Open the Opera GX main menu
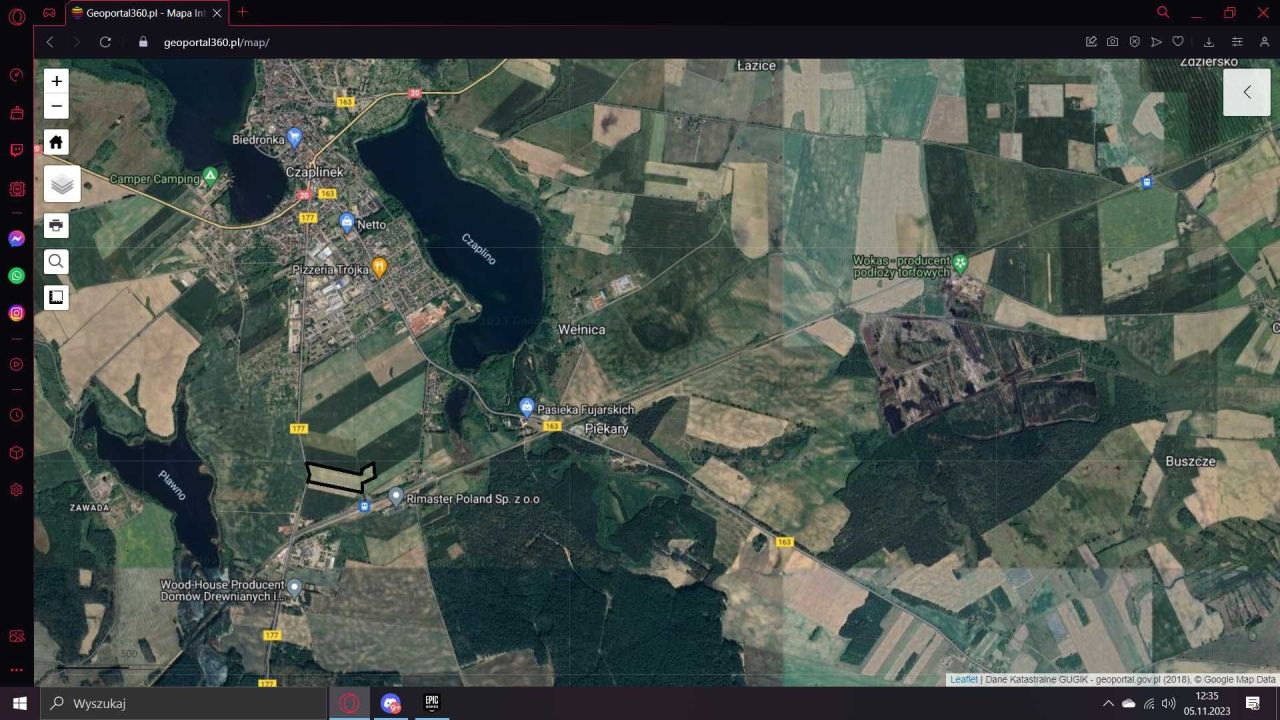The width and height of the screenshot is (1280, 720). point(16,16)
